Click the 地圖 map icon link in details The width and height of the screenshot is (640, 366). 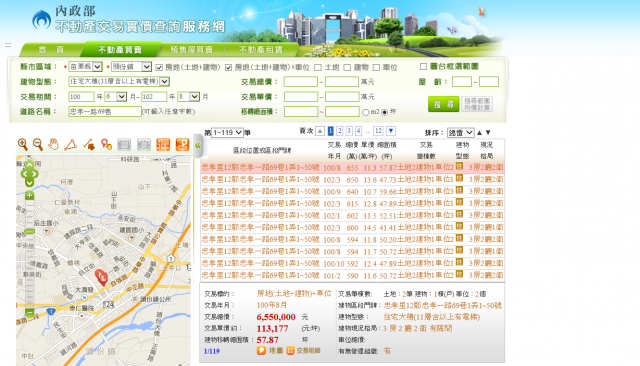270,350
